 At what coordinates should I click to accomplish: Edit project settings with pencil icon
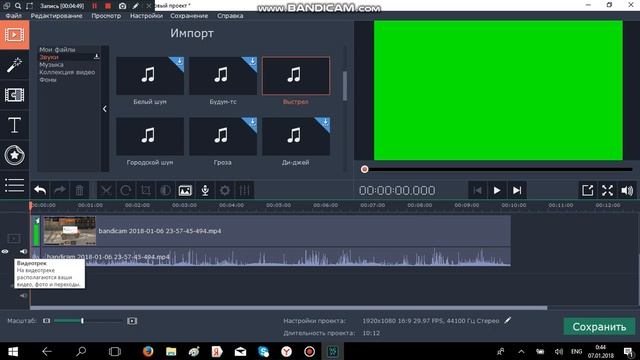(507, 320)
